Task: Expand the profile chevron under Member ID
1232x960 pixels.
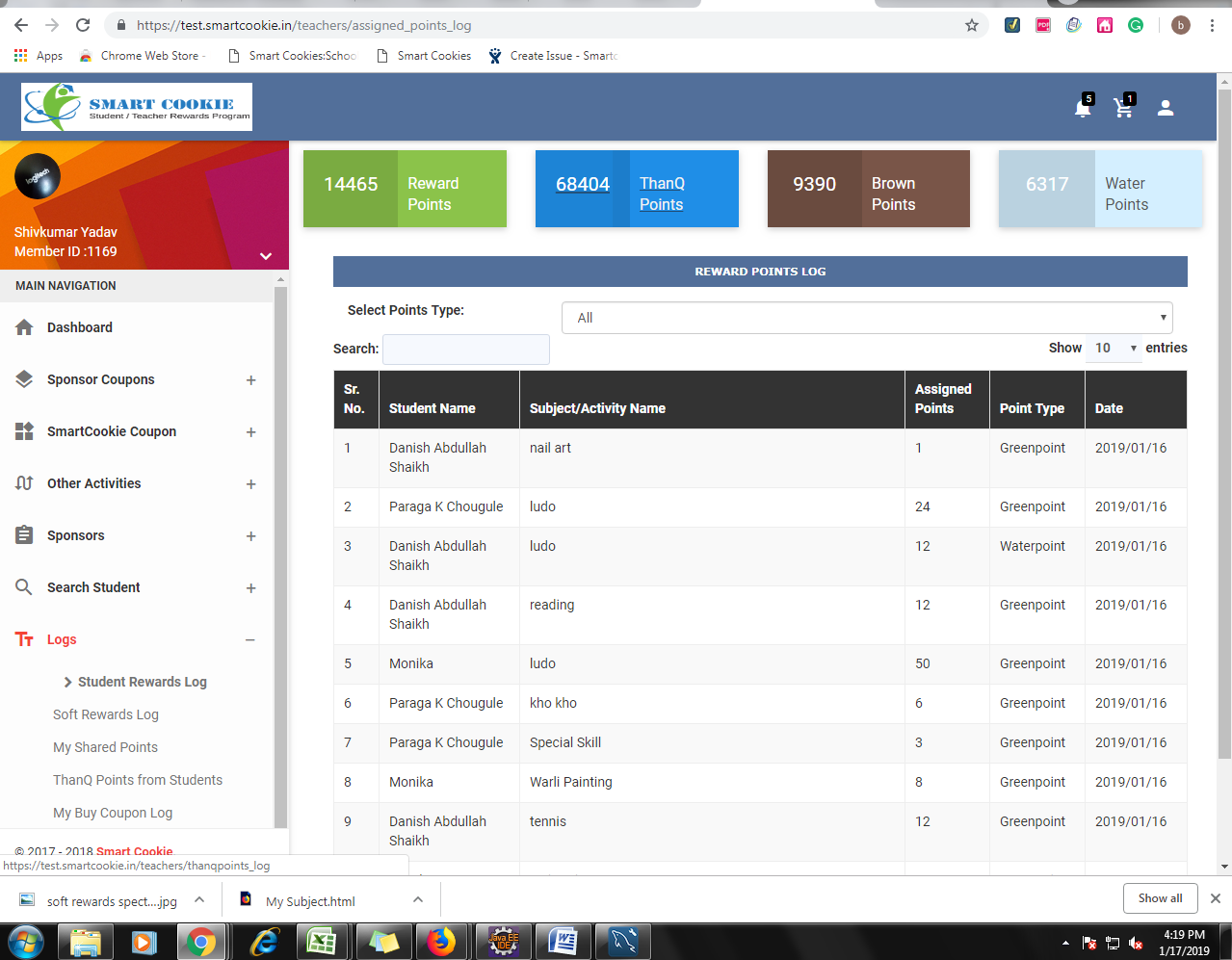Action: (x=266, y=256)
